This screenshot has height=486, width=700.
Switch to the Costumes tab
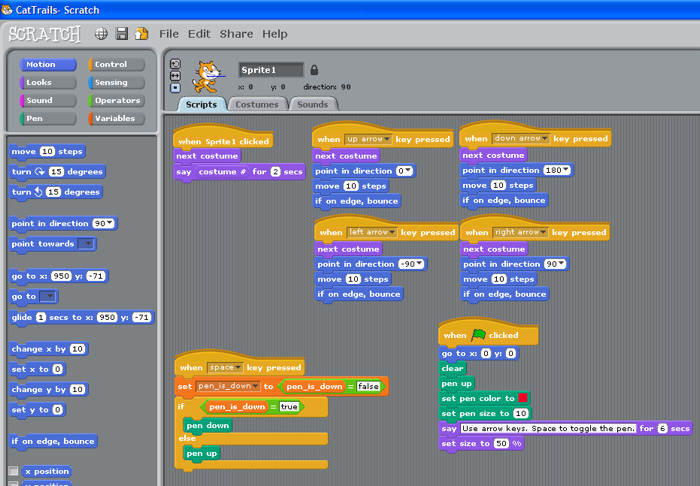[x=255, y=104]
